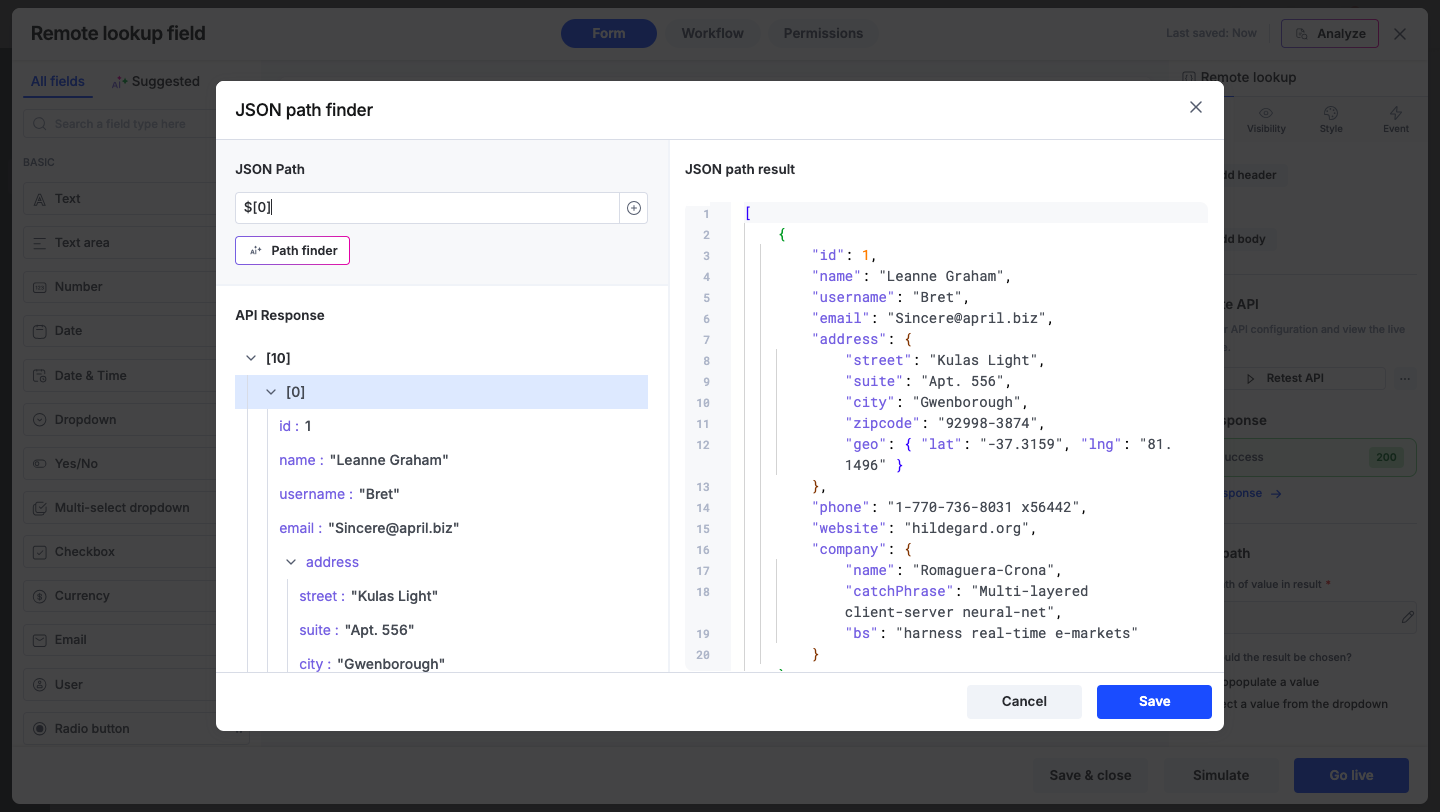The height and width of the screenshot is (812, 1440).
Task: Open the Permissions tab
Action: click(822, 33)
